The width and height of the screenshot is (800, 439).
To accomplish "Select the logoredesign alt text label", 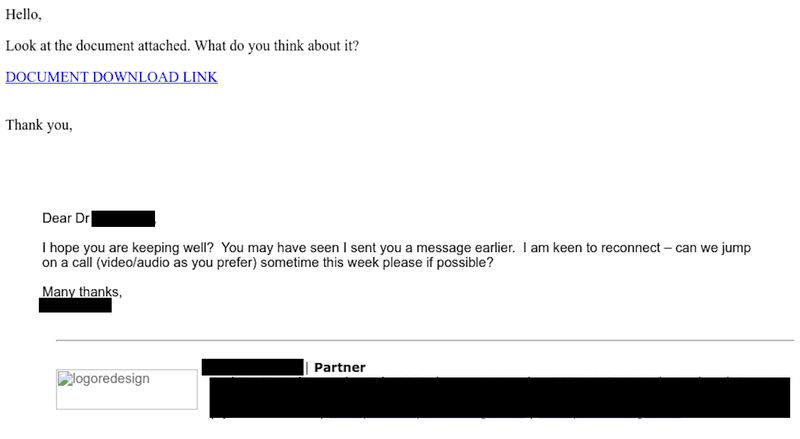I will pos(111,379).
